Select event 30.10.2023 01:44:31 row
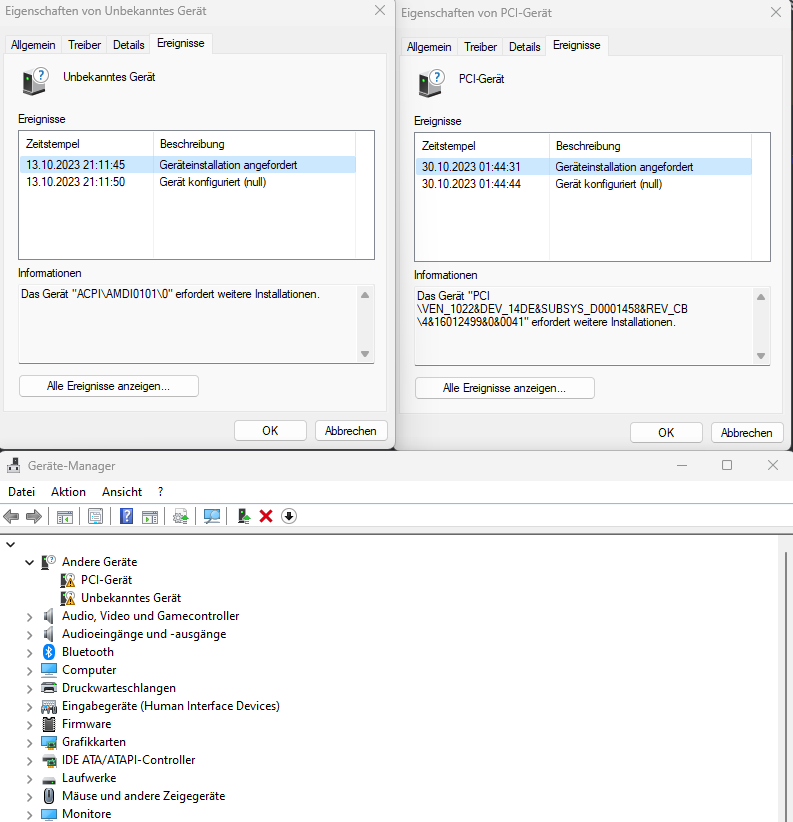793x822 pixels. 584,167
